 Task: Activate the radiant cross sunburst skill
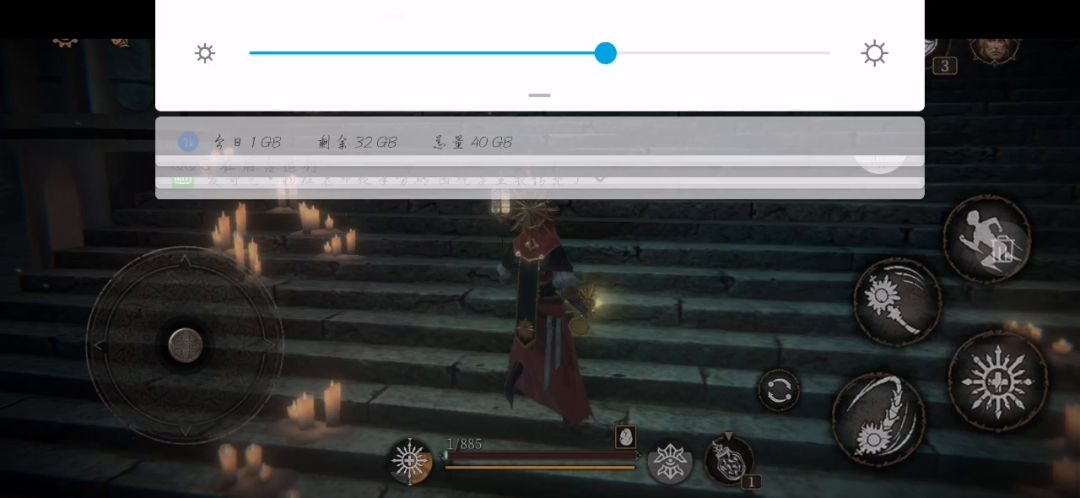pos(997,380)
